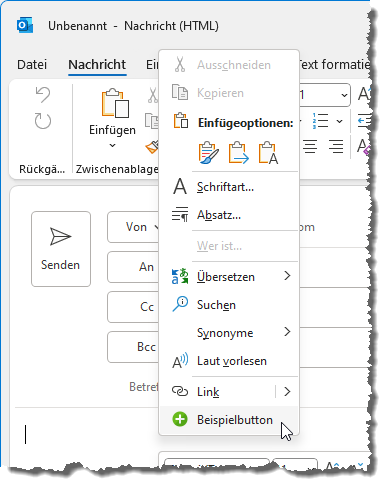Expand the Einfügen dropdown arrow
Viewport: 388px width, 486px height.
pos(112,145)
